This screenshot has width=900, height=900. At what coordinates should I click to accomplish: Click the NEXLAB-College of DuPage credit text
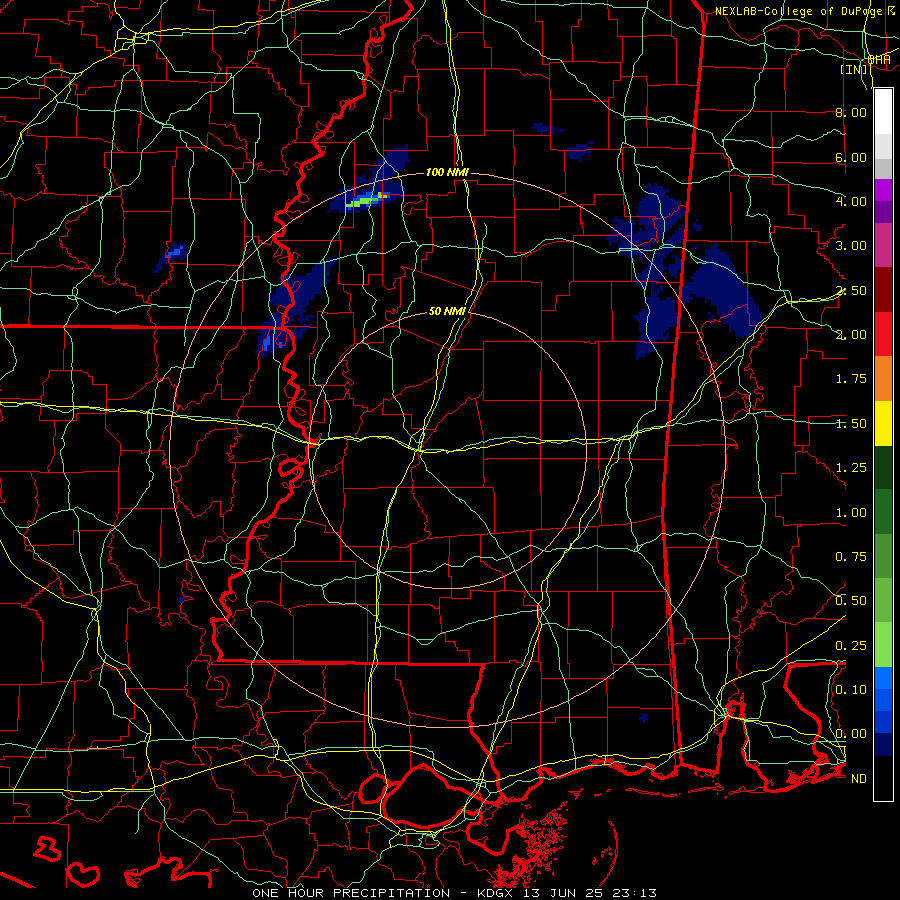click(x=798, y=11)
